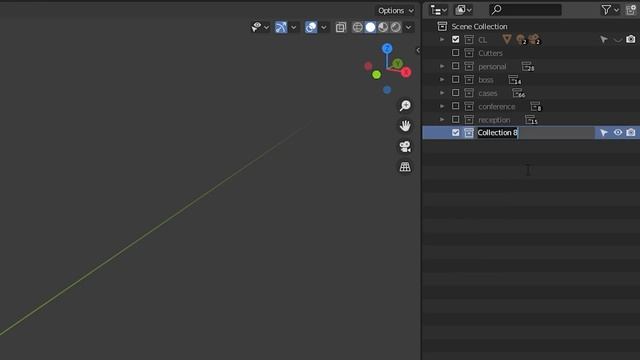Open object type visibility dropdown arrow
Viewport: 640px width, 360px height.
tap(267, 28)
